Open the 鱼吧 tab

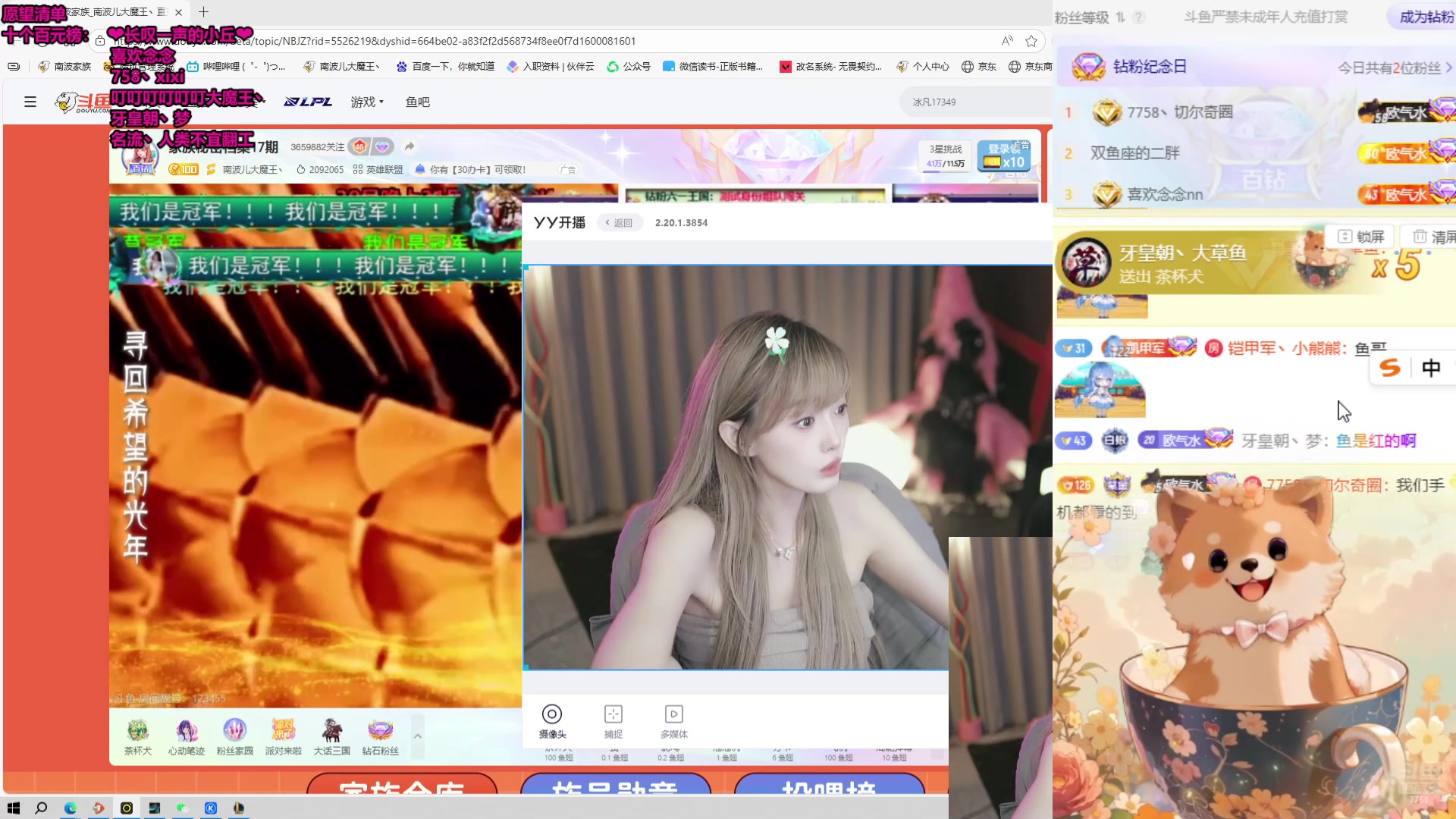tap(418, 102)
